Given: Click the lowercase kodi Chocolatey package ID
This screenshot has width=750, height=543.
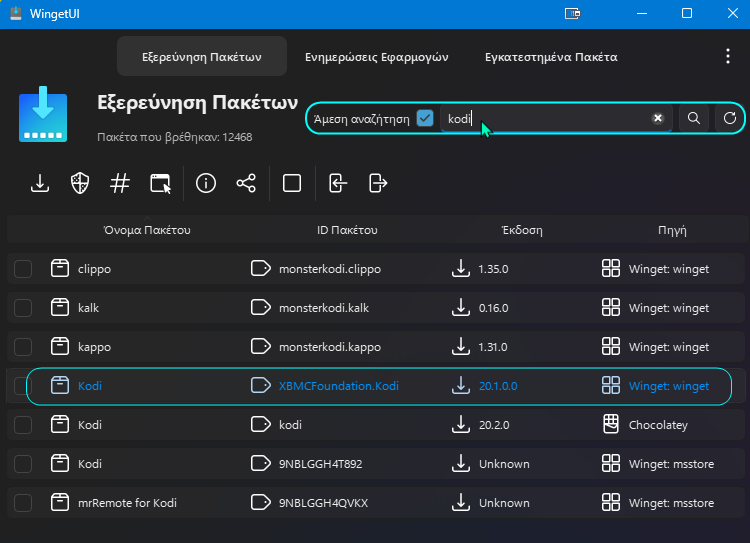Looking at the screenshot, I should [x=290, y=425].
